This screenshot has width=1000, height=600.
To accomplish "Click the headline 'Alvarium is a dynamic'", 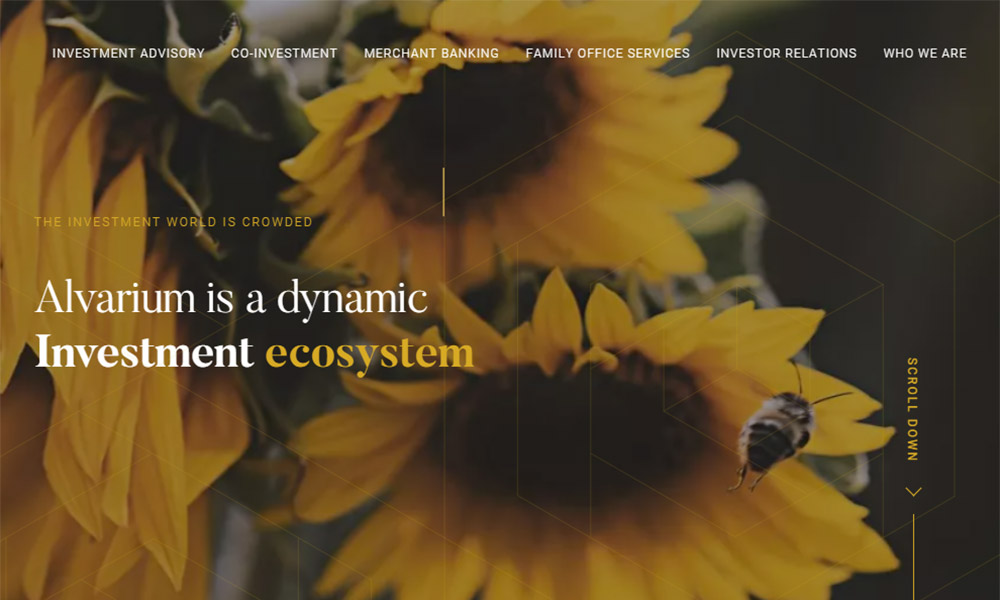I will pos(231,298).
